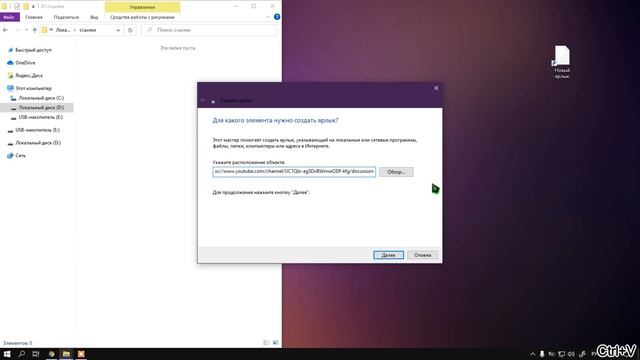Click the quick access toolbar dropdown arrow
This screenshot has height=360, width=640.
tap(33, 7)
